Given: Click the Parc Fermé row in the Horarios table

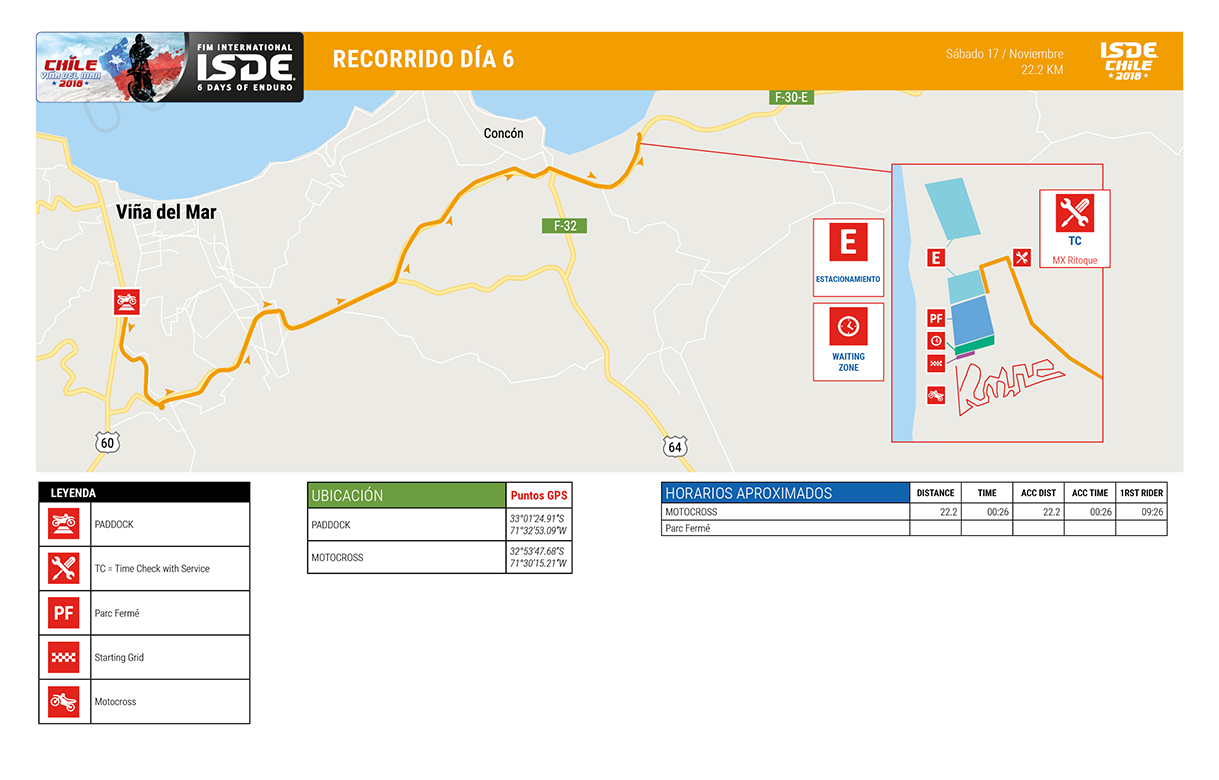Looking at the screenshot, I should point(914,528).
